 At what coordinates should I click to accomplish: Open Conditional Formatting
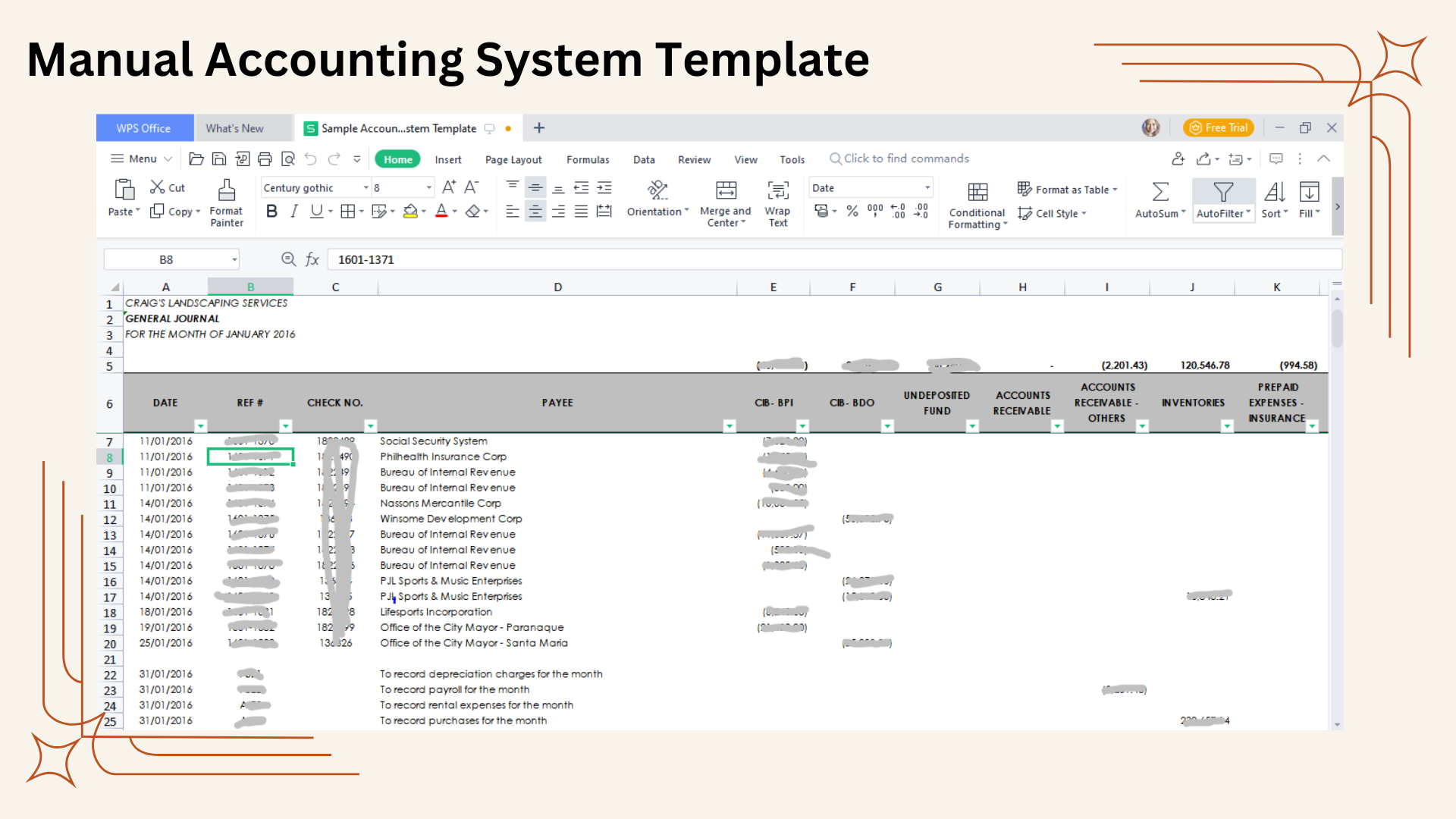pyautogui.click(x=977, y=191)
